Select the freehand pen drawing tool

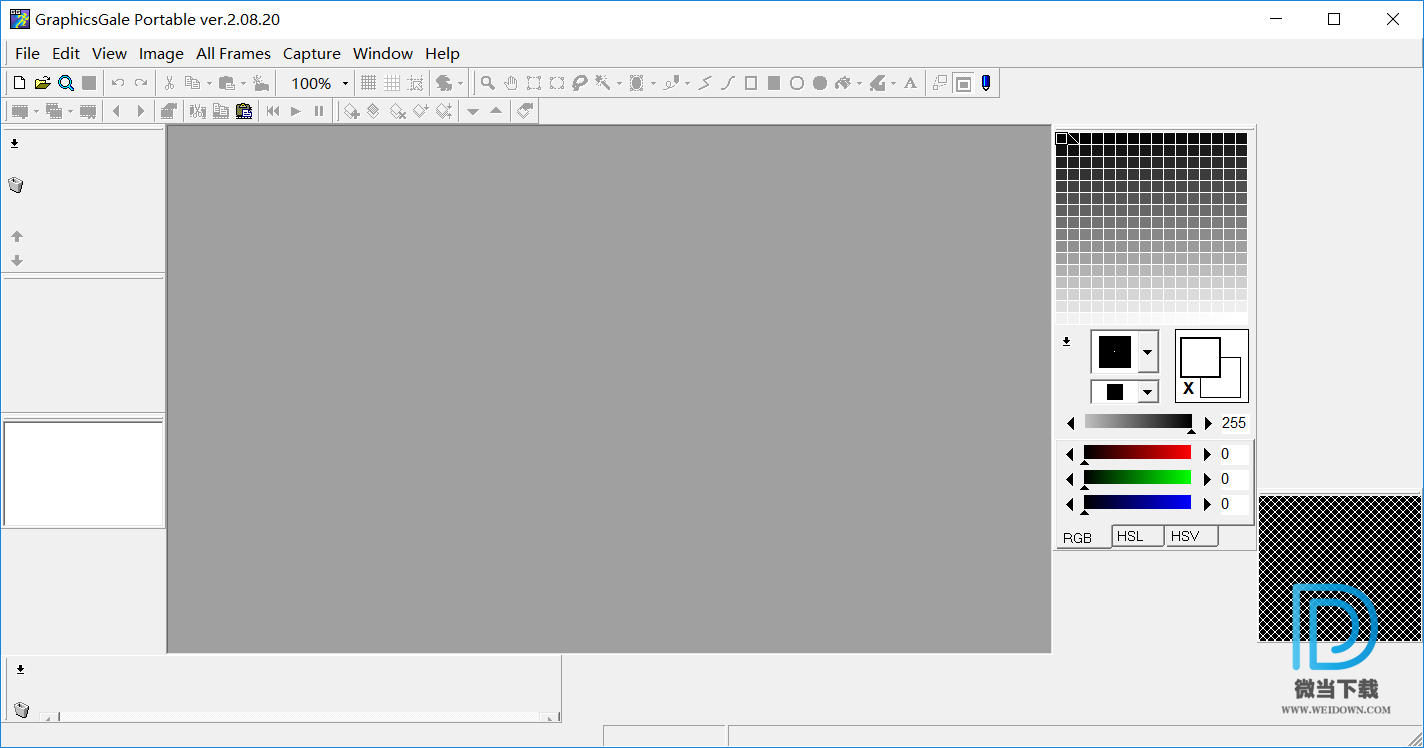pos(672,83)
